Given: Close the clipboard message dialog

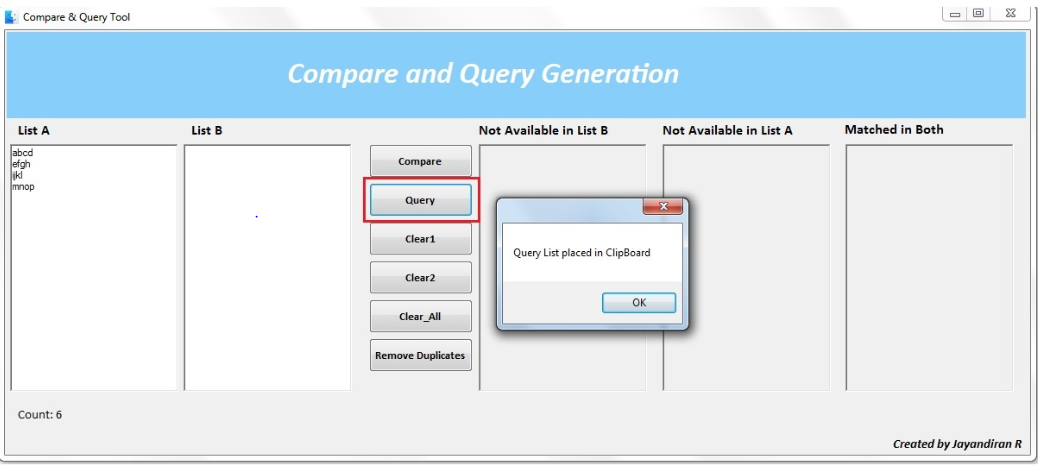Looking at the screenshot, I should [663, 207].
